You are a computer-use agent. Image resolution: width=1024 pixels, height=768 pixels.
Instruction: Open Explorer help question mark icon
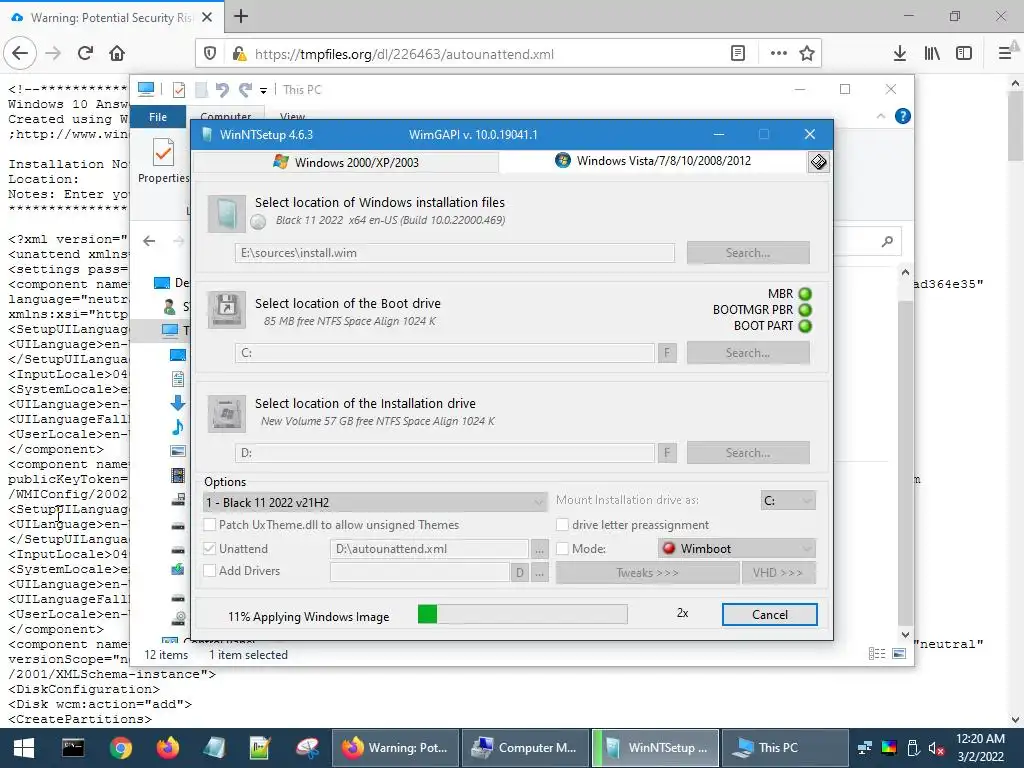903,116
